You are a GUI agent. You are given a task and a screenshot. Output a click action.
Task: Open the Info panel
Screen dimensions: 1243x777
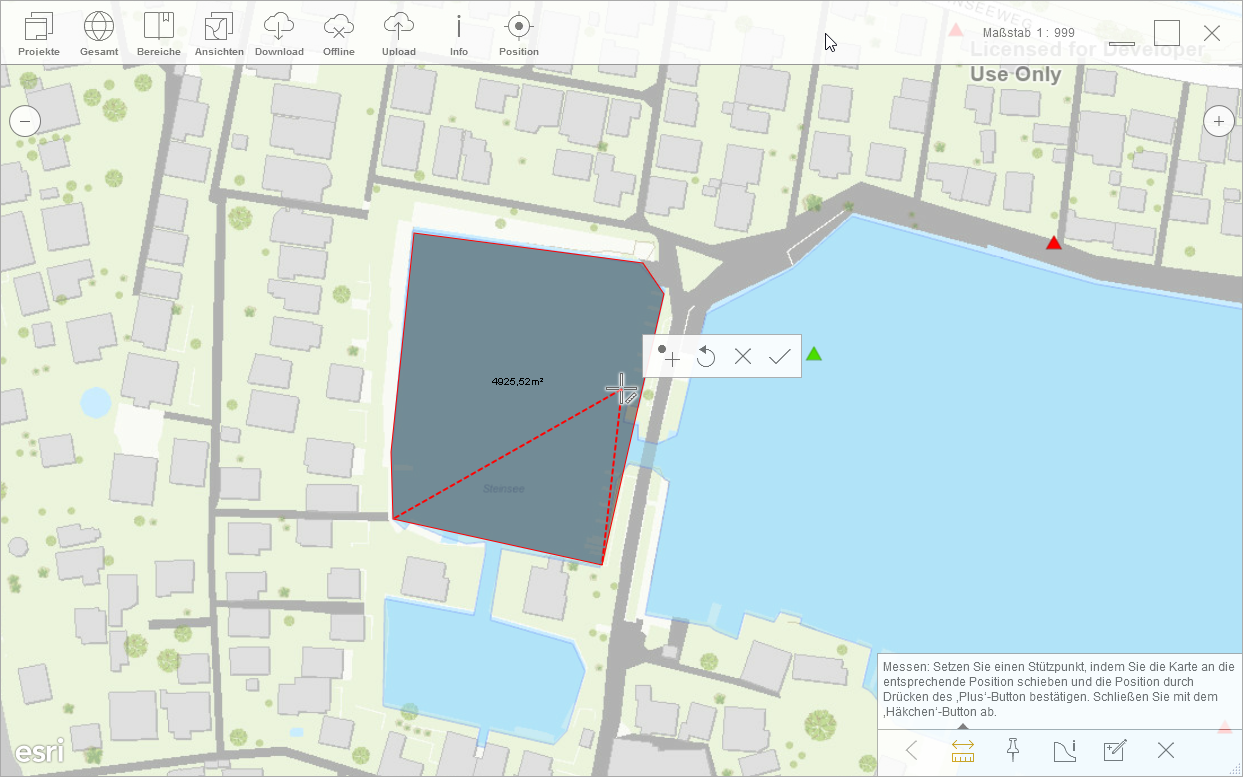click(x=458, y=33)
